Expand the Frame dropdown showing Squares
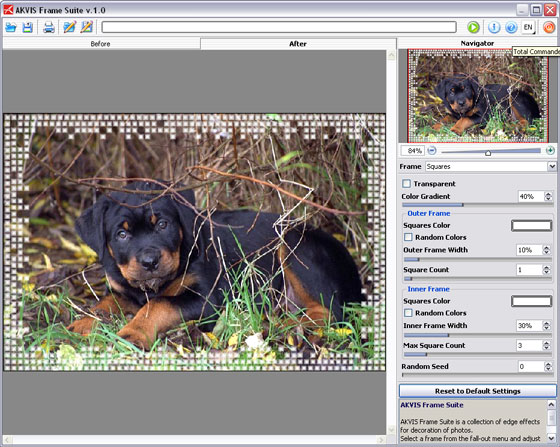This screenshot has height=447, width=560. click(552, 166)
